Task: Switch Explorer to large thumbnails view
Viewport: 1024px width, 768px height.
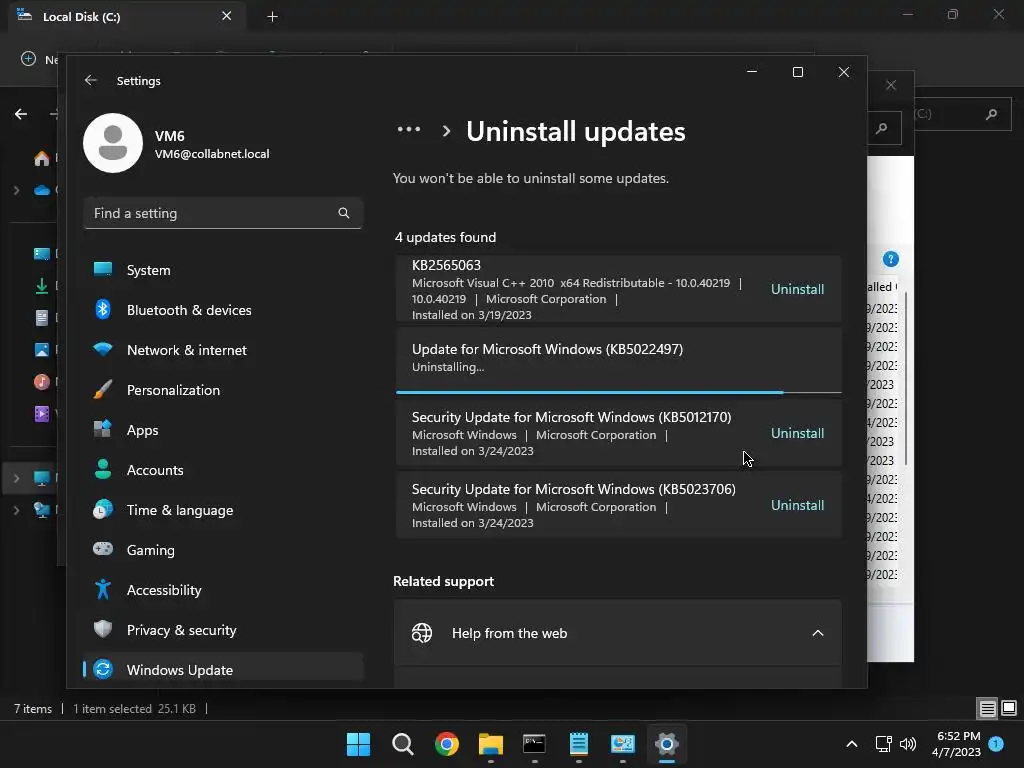Action: coord(1009,708)
